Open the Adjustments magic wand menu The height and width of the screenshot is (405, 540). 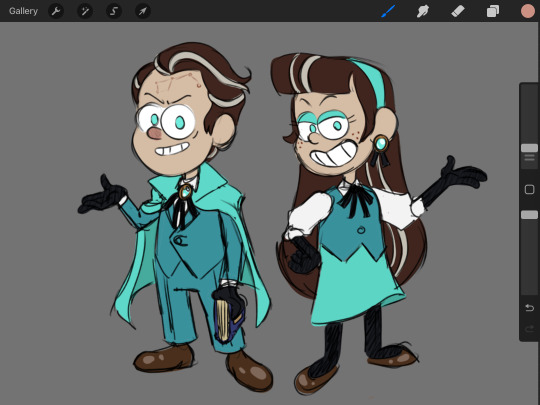(85, 11)
